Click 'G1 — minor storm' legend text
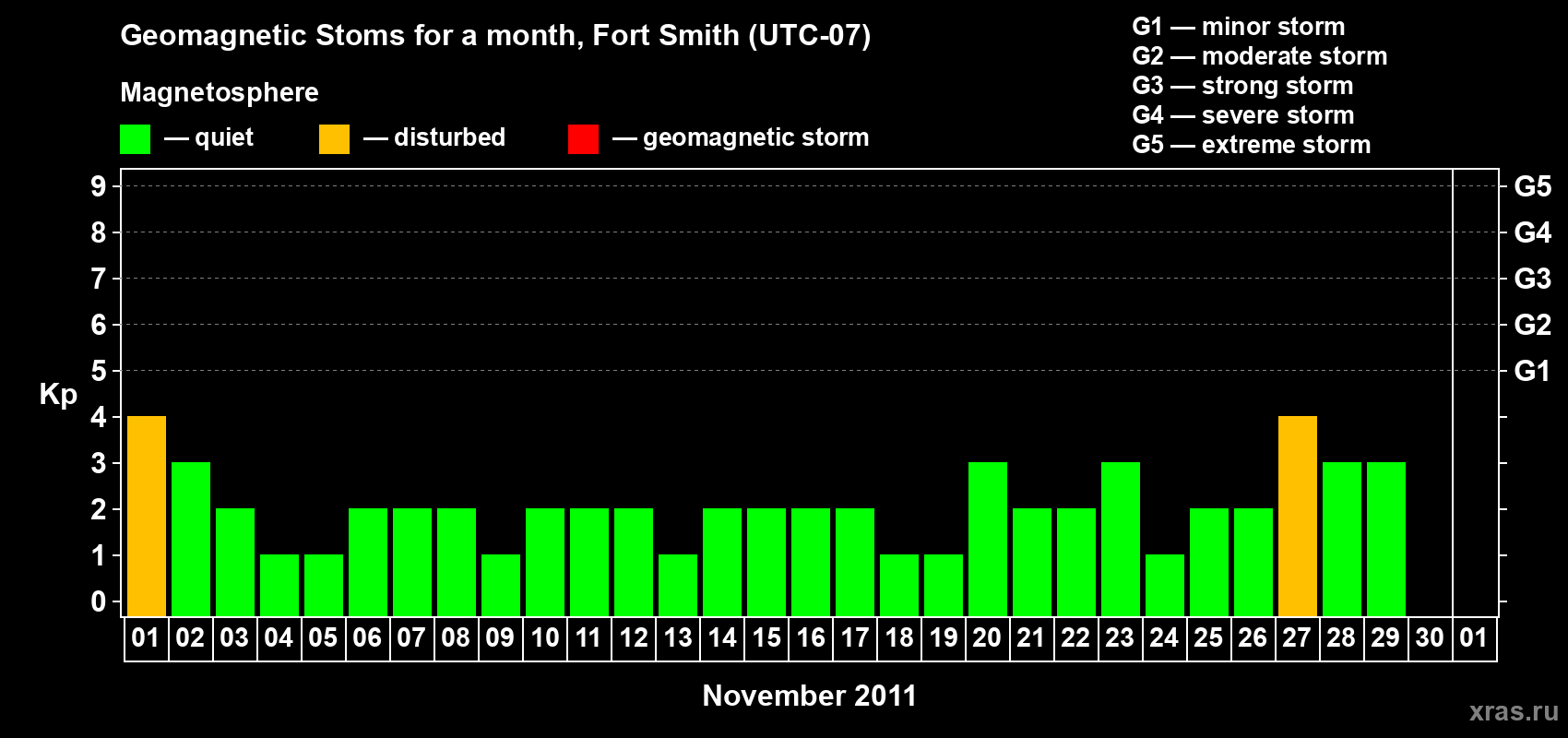 tap(1239, 27)
